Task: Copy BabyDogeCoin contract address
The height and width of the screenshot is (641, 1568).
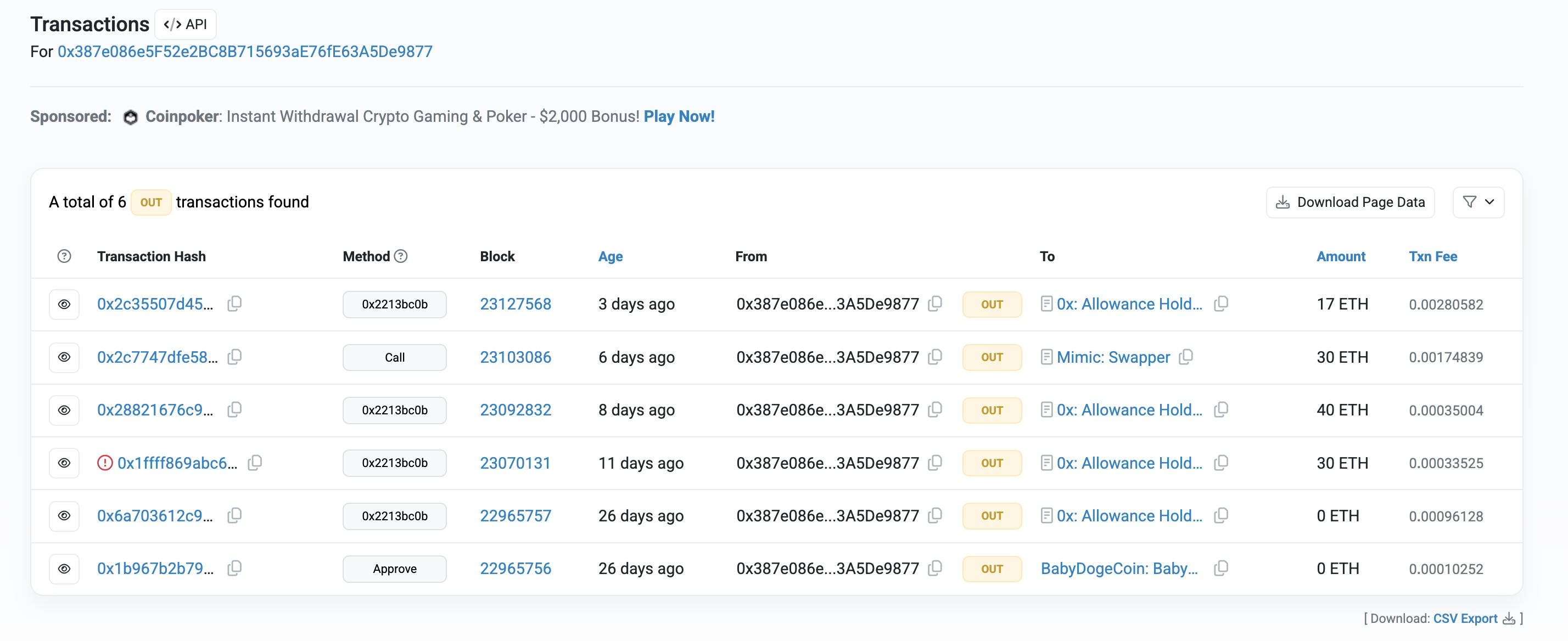Action: pyautogui.click(x=1220, y=568)
